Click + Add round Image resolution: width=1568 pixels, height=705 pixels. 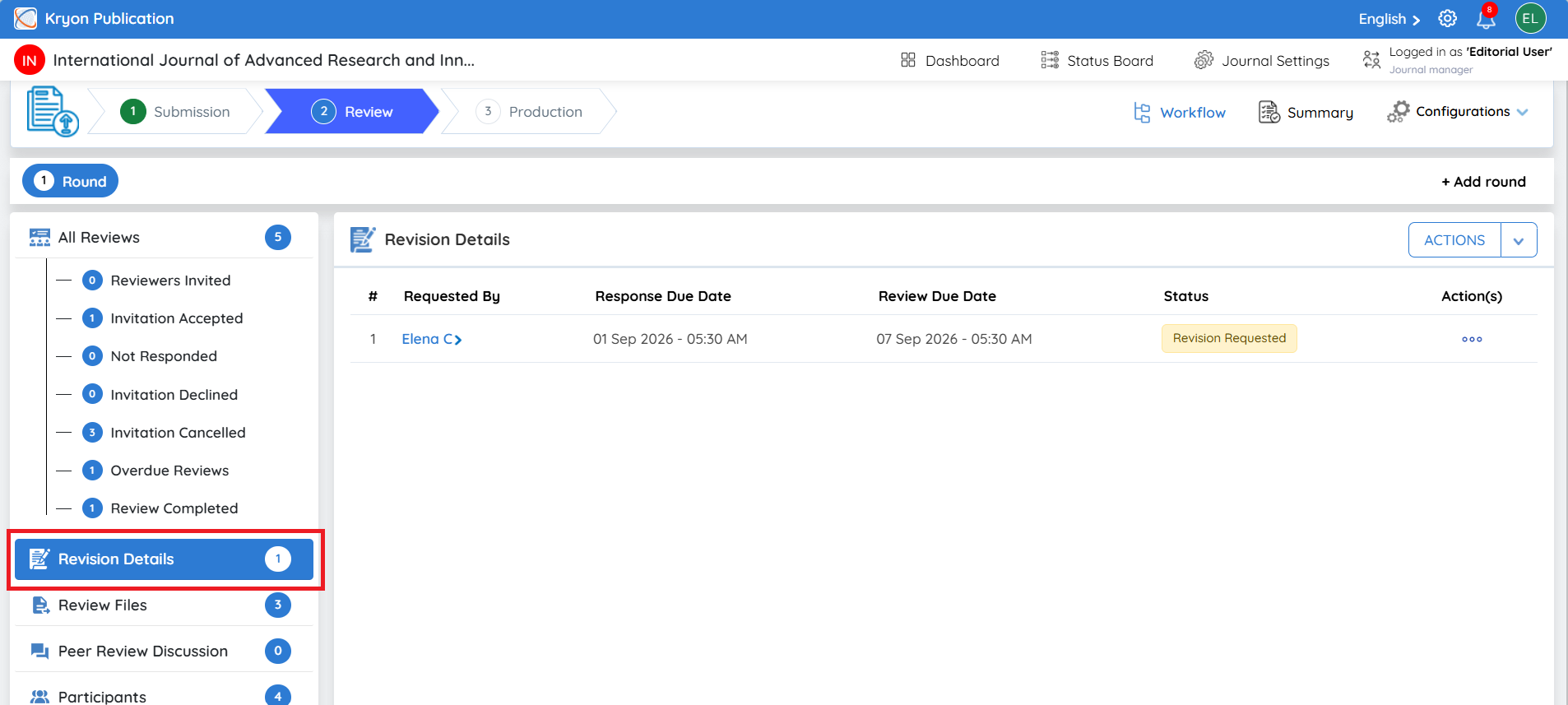click(x=1483, y=182)
